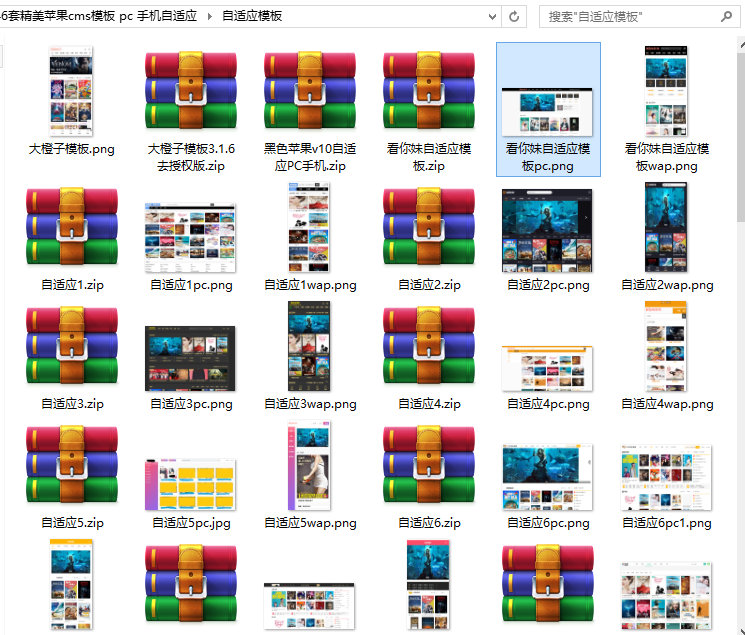Expand the breadcrumb arrow before 自适应模板
Viewport: 745px width, 635px height.
pyautogui.click(x=210, y=17)
